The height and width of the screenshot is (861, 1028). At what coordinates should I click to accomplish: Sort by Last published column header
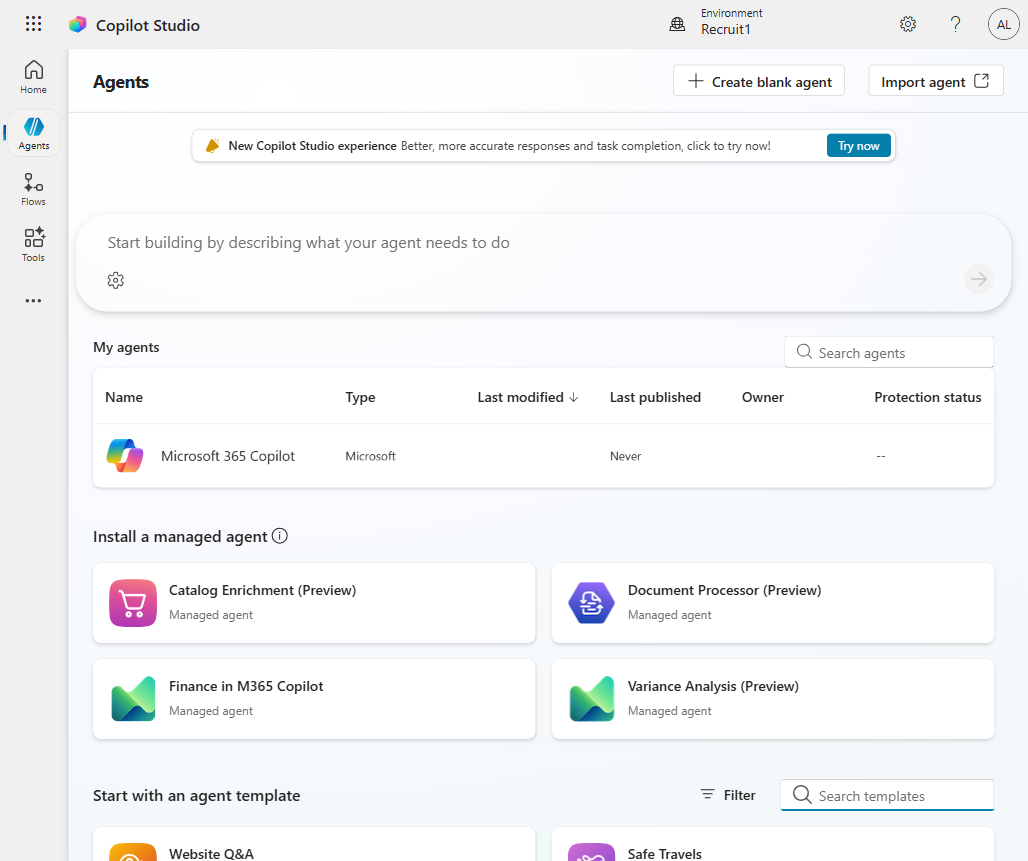pos(655,397)
